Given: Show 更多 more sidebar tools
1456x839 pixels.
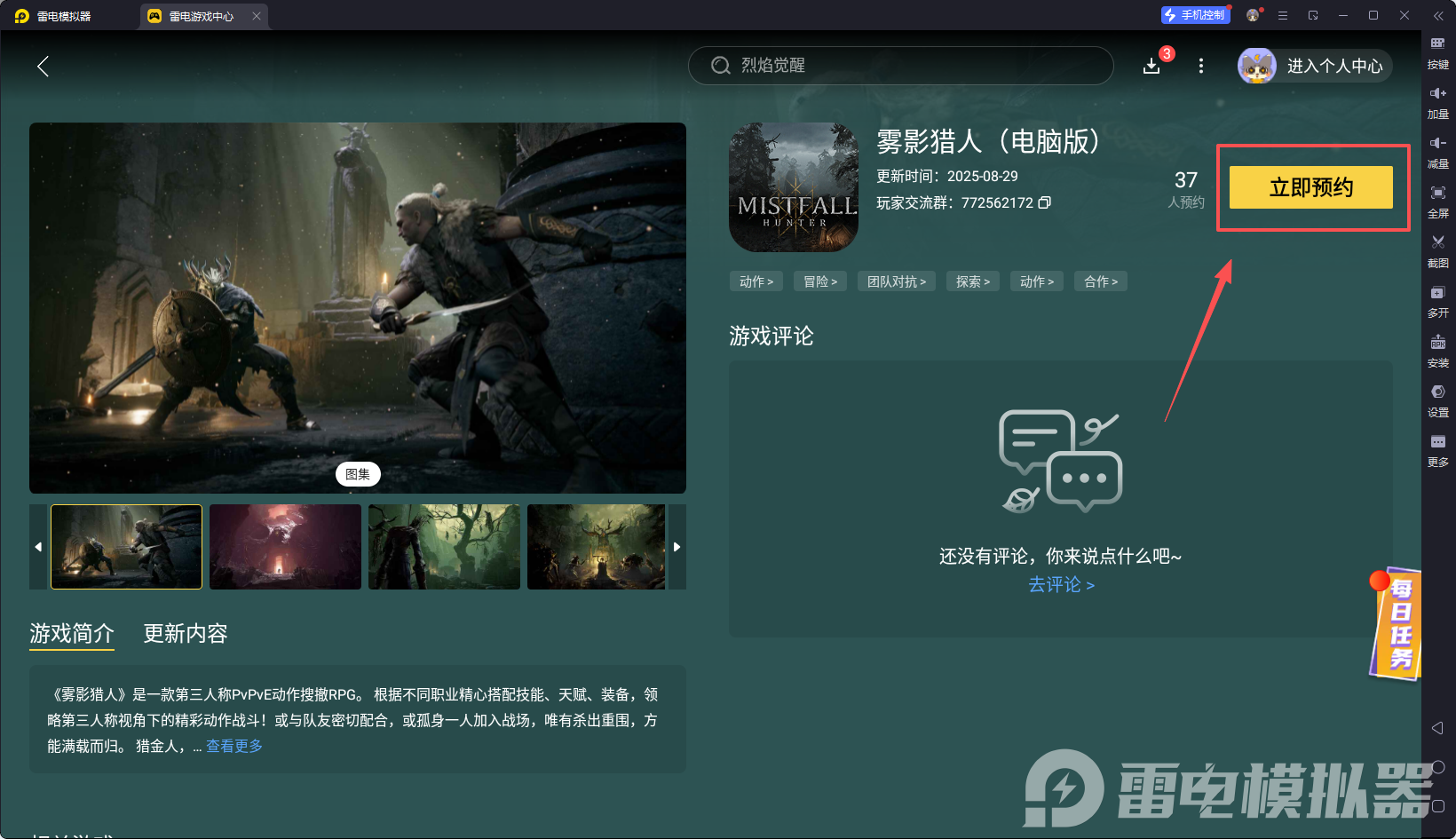Looking at the screenshot, I should pyautogui.click(x=1438, y=451).
